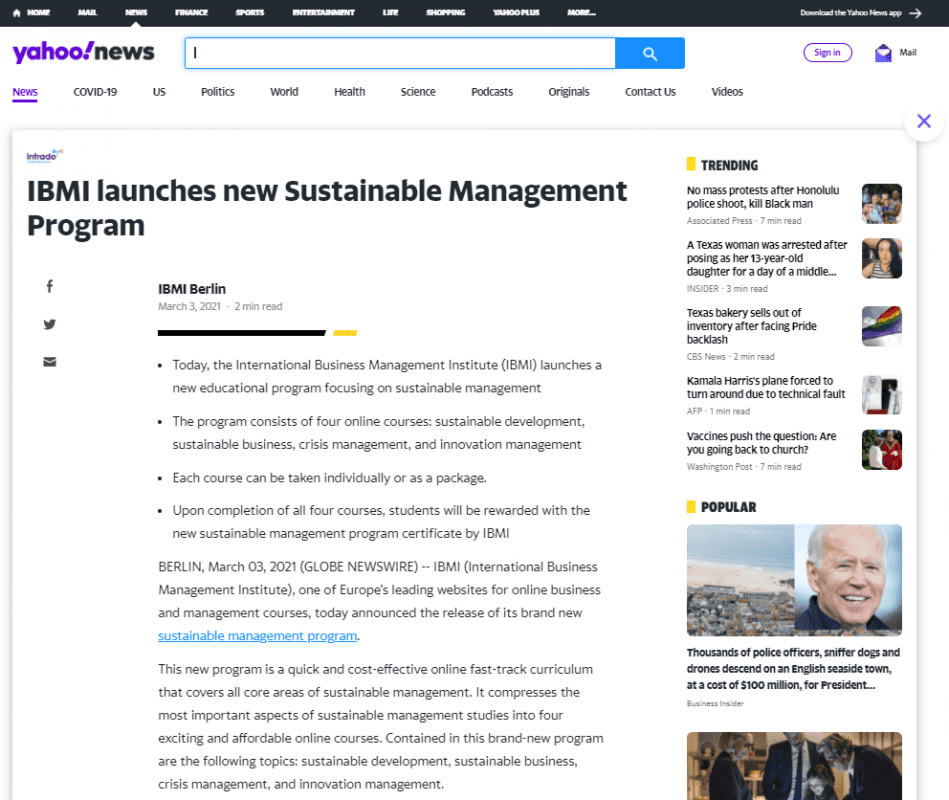Open LIFE in top navigation bar
Viewport: 949px width, 800px height.
(390, 13)
